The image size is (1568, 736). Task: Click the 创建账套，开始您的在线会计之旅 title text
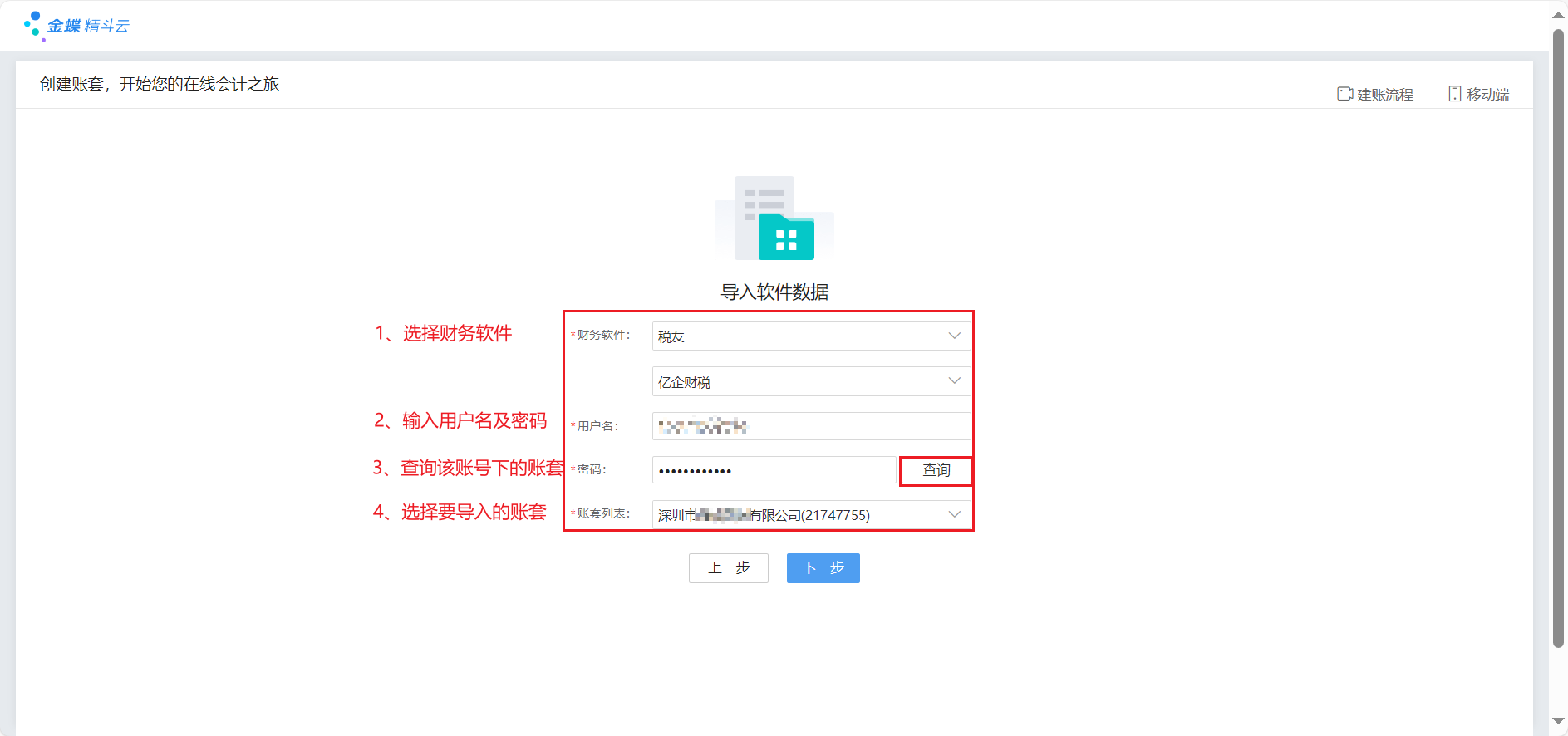[x=160, y=84]
